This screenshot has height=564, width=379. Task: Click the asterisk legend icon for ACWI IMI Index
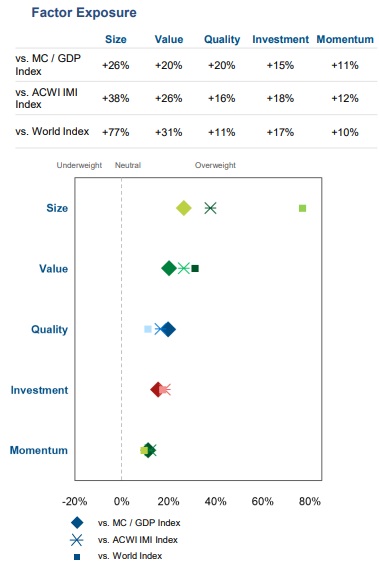pos(76,540)
